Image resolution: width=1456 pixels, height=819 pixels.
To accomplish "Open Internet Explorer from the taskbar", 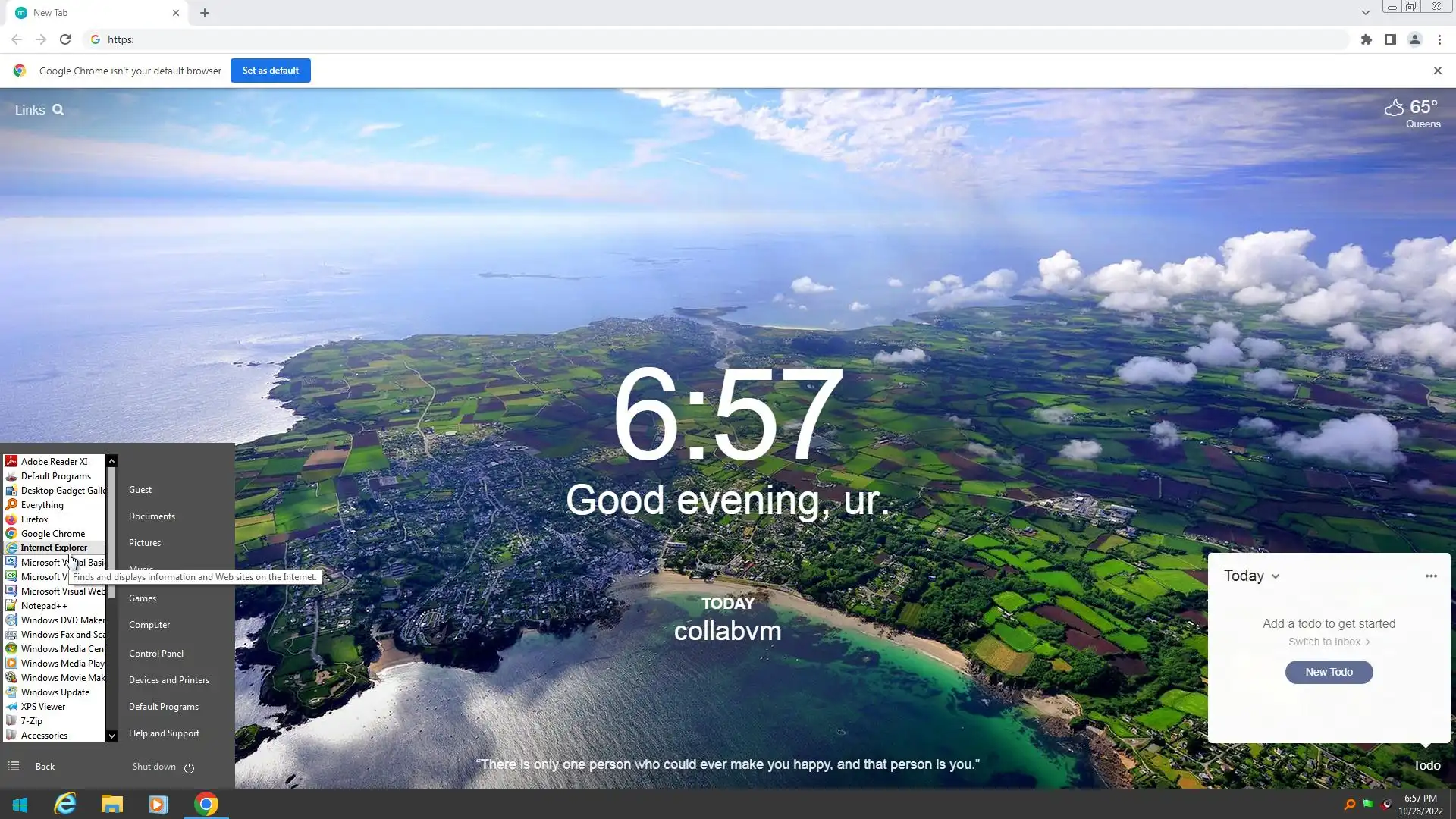I will [66, 804].
